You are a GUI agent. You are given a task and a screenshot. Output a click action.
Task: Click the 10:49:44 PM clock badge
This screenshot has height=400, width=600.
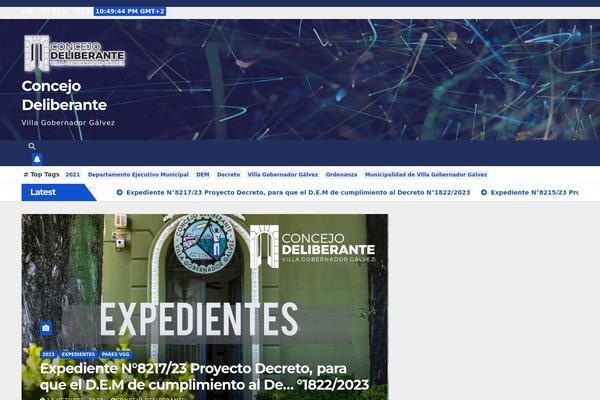coord(130,11)
